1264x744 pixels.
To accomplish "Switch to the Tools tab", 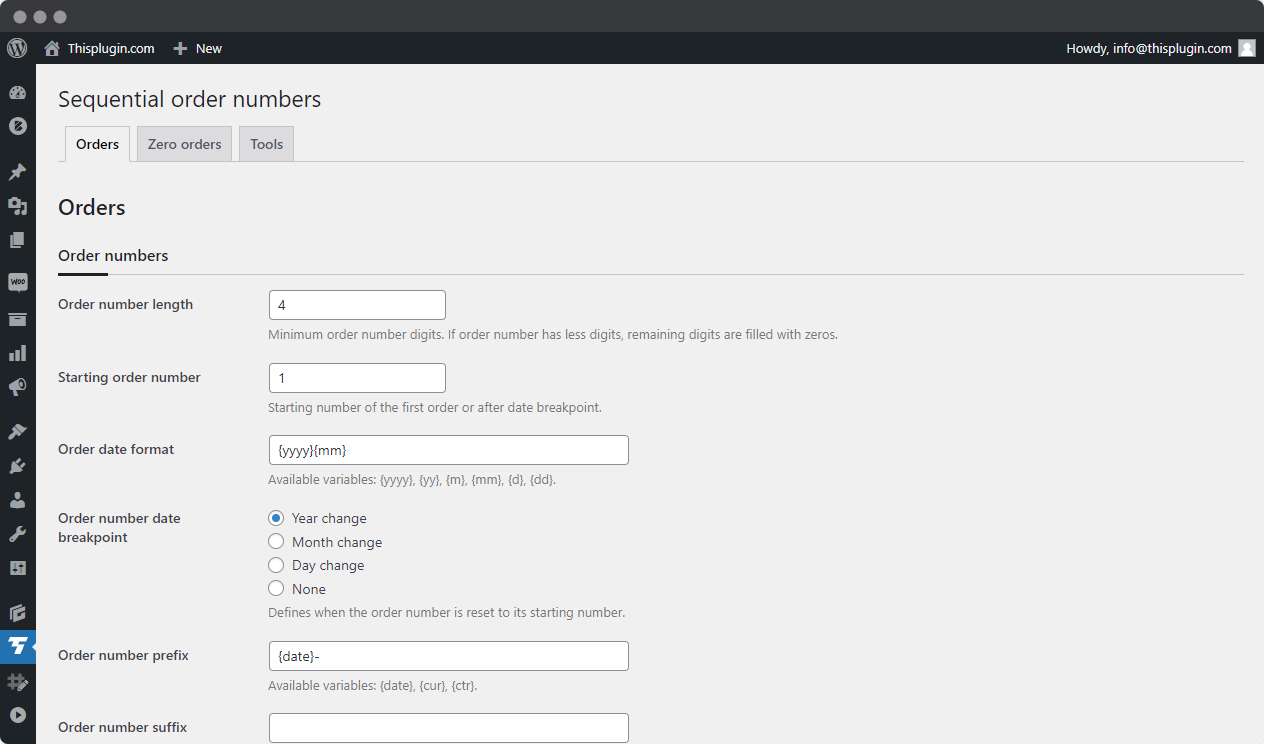I will click(x=266, y=144).
